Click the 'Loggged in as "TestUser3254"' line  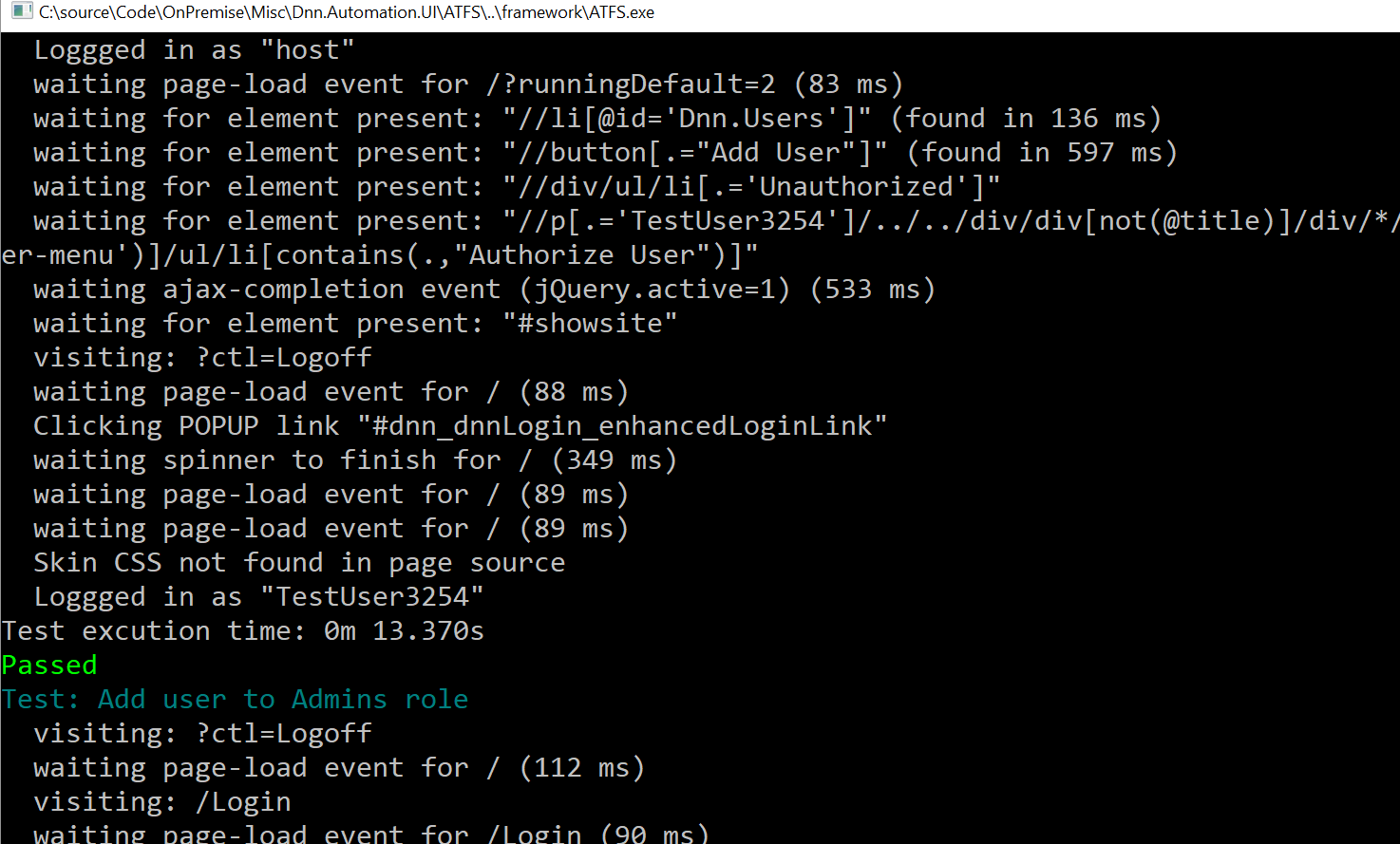[x=258, y=596]
